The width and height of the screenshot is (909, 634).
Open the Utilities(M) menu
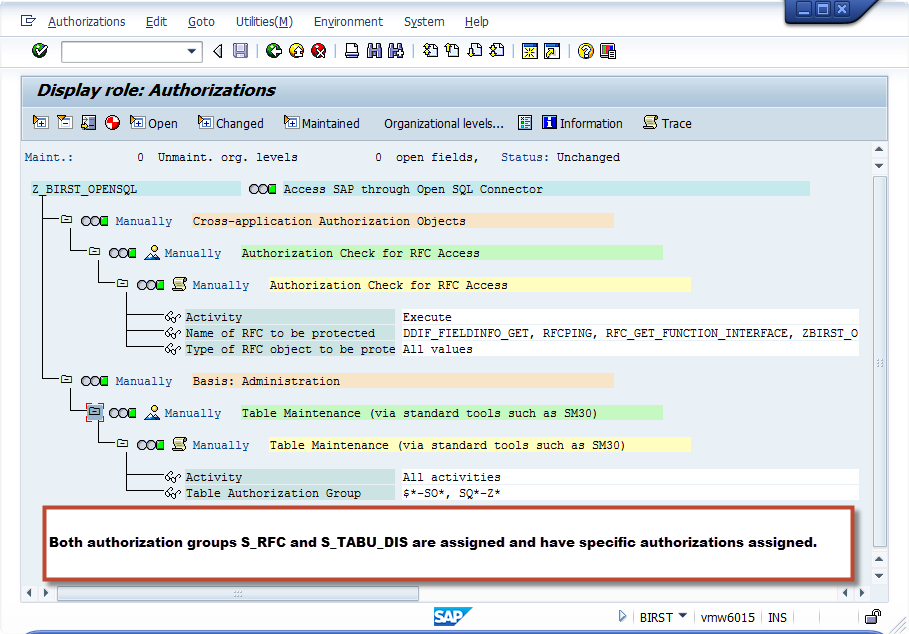click(x=264, y=21)
